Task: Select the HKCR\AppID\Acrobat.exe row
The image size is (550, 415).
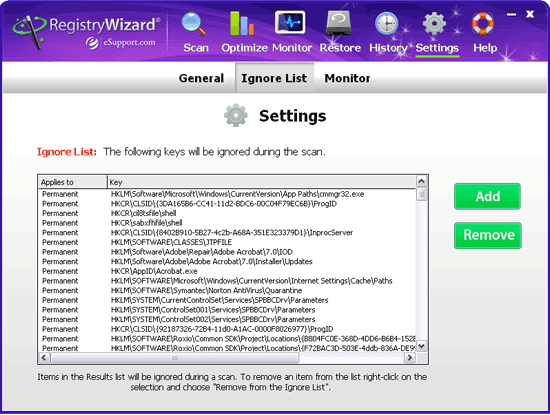Action: (x=227, y=271)
